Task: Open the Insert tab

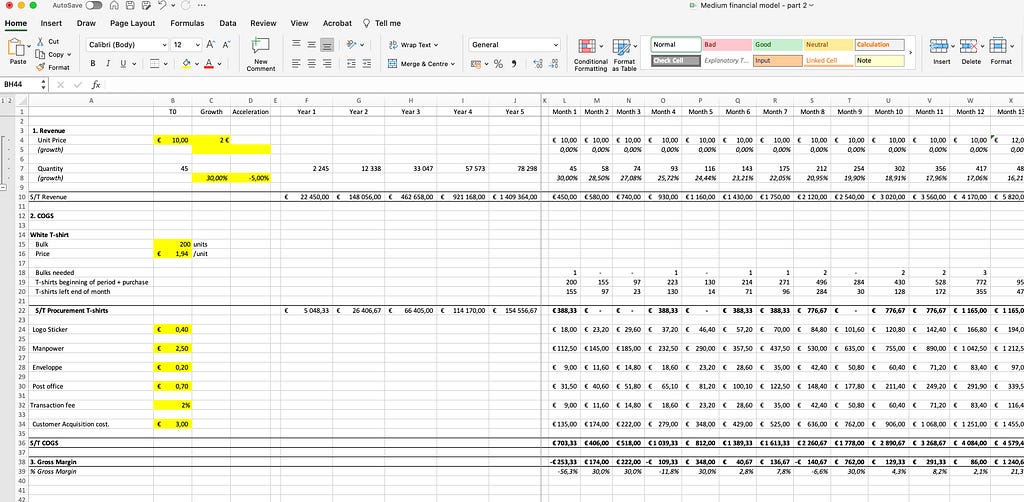Action: 52,23
